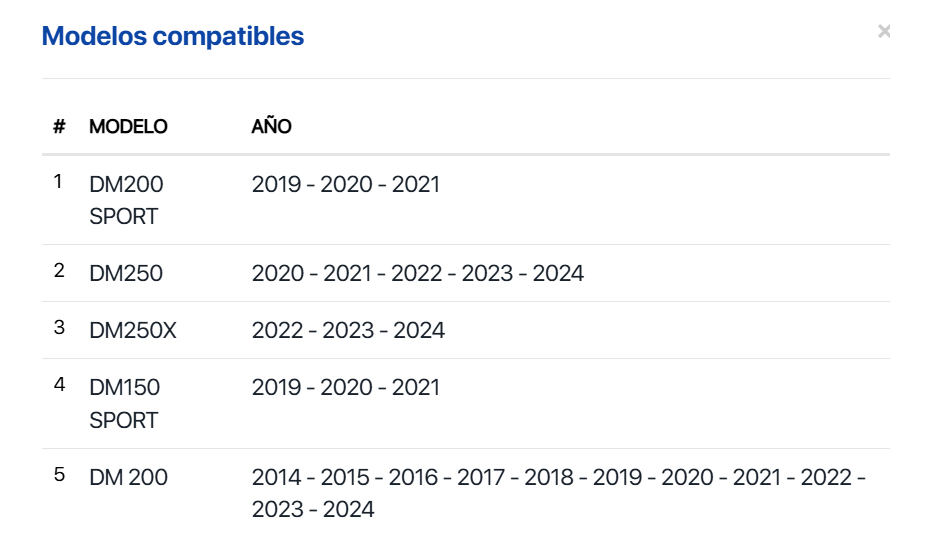Viewport: 932px width, 542px height.
Task: Select the DM150 SPORT model cell
Action: click(125, 403)
